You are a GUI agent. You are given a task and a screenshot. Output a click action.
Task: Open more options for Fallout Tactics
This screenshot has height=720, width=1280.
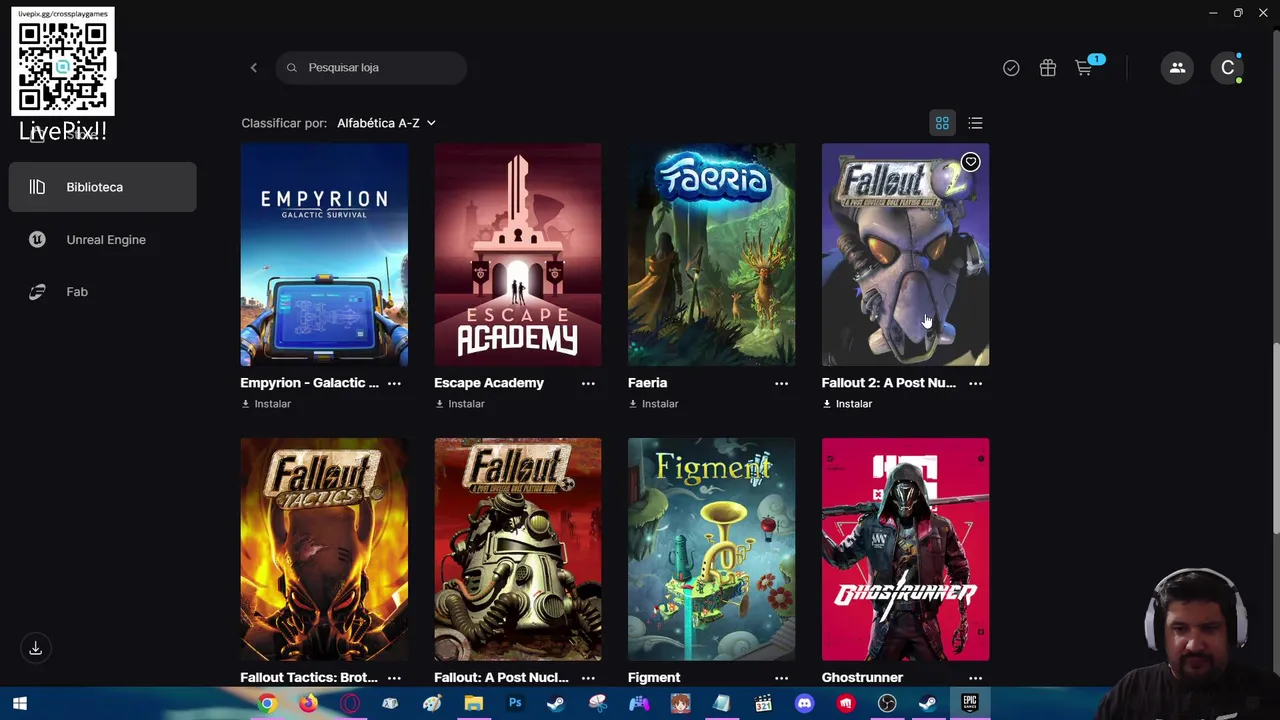click(394, 678)
